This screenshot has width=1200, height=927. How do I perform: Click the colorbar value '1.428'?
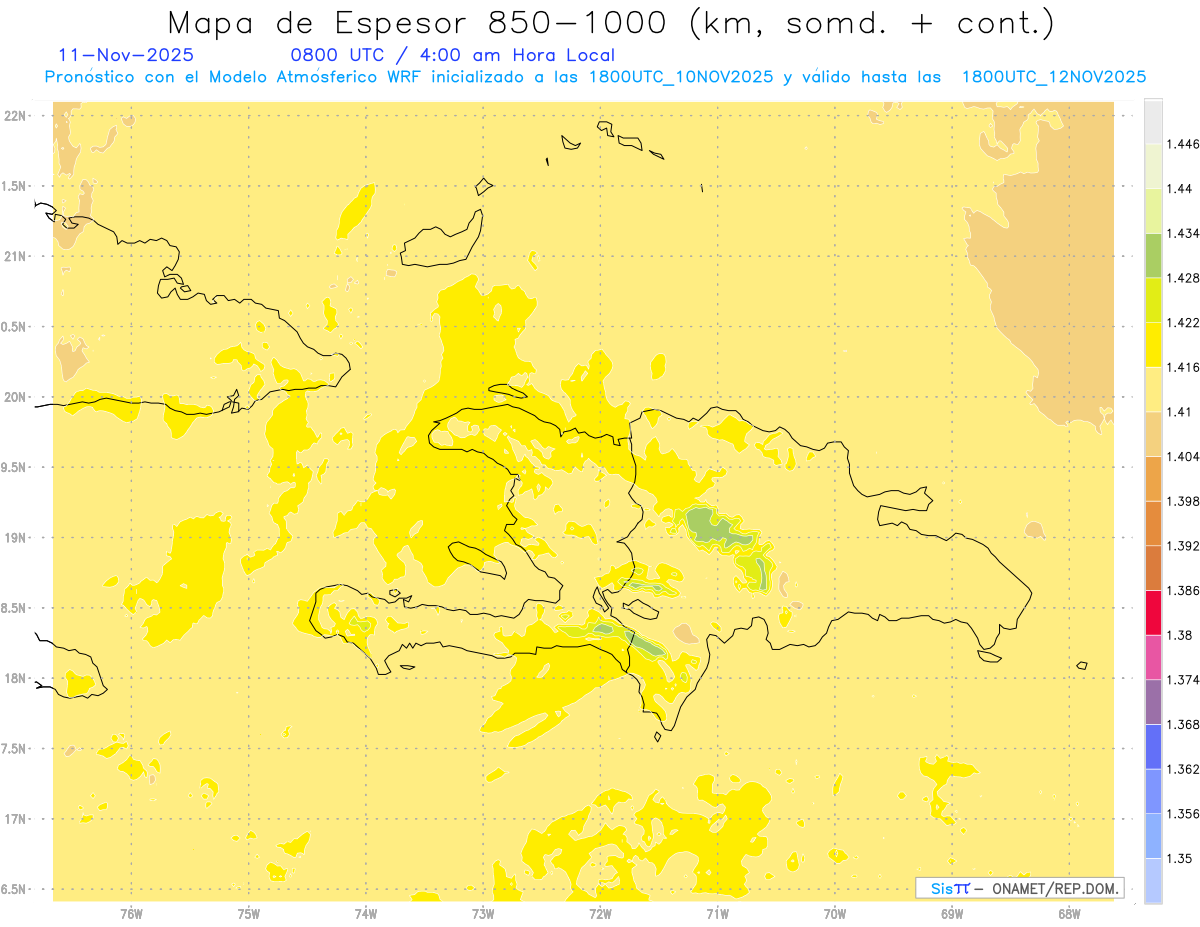(1182, 278)
